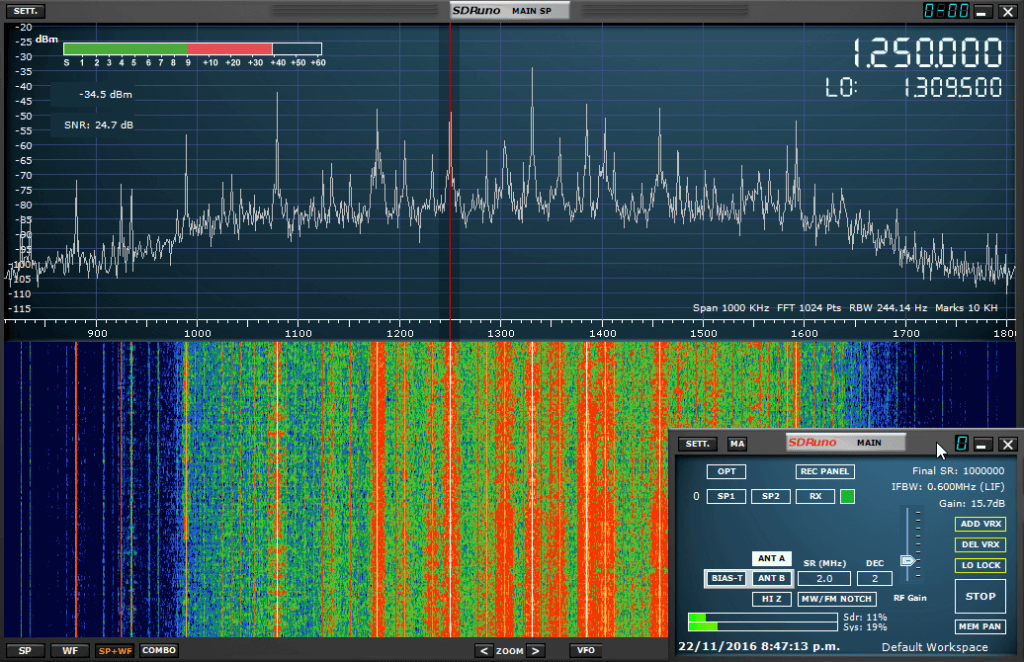Click the ADD VRX button
Viewport: 1024px width, 662px height.
point(980,524)
